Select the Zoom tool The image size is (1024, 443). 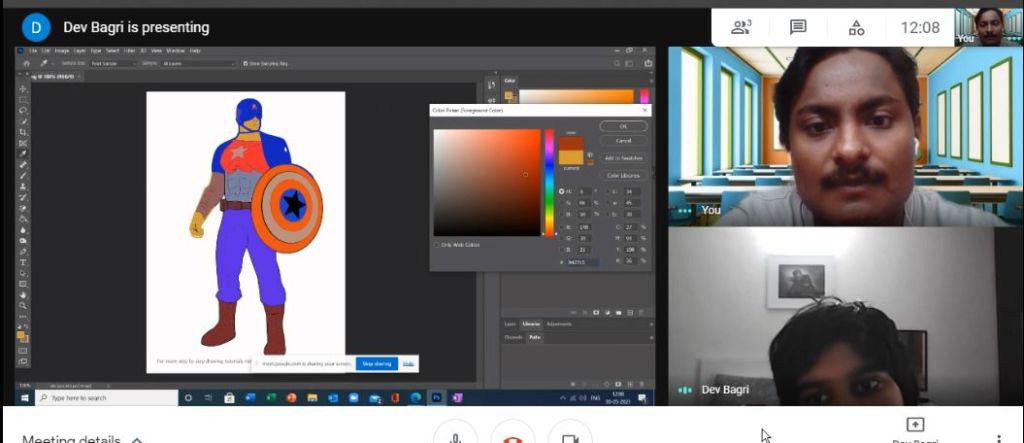[23, 305]
